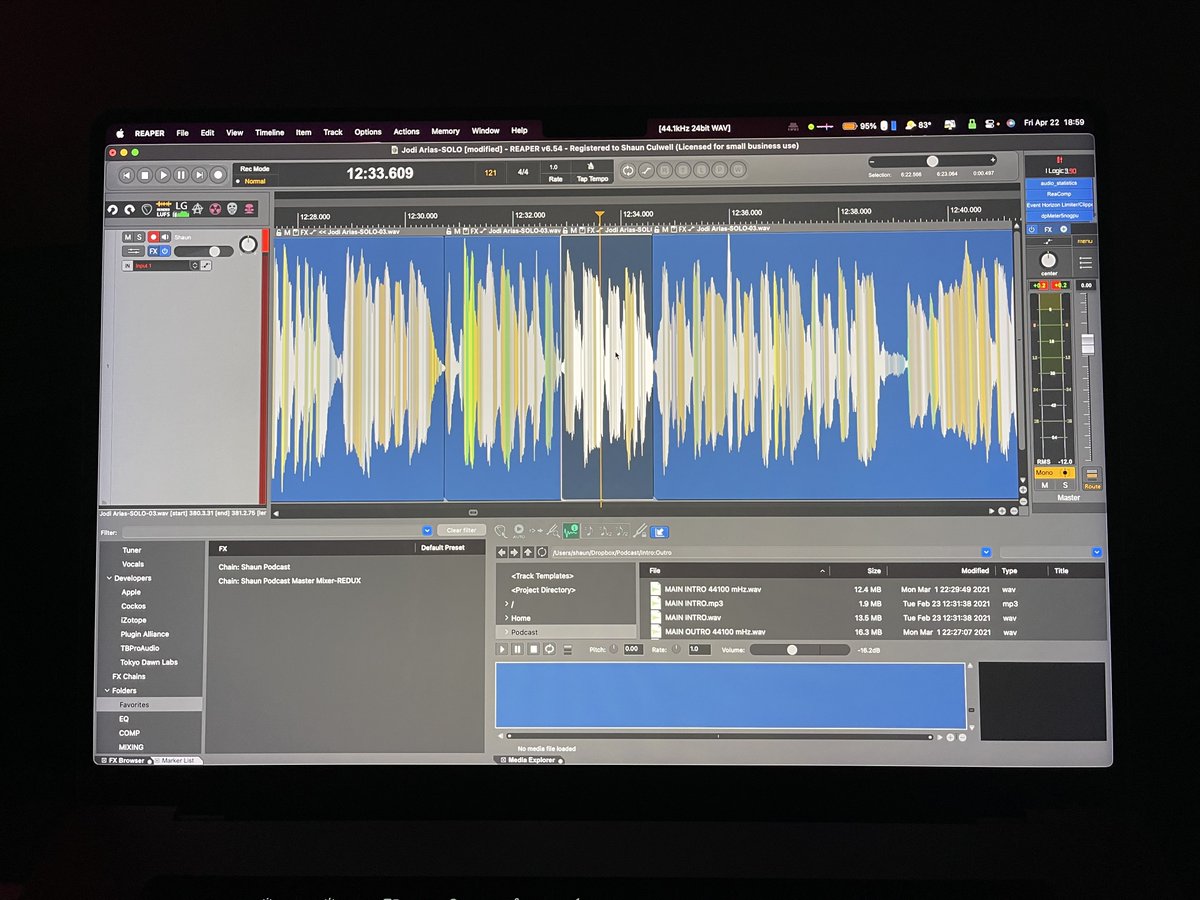This screenshot has height=900, width=1200.
Task: Toggle the transport repeat loop button
Action: (x=628, y=171)
